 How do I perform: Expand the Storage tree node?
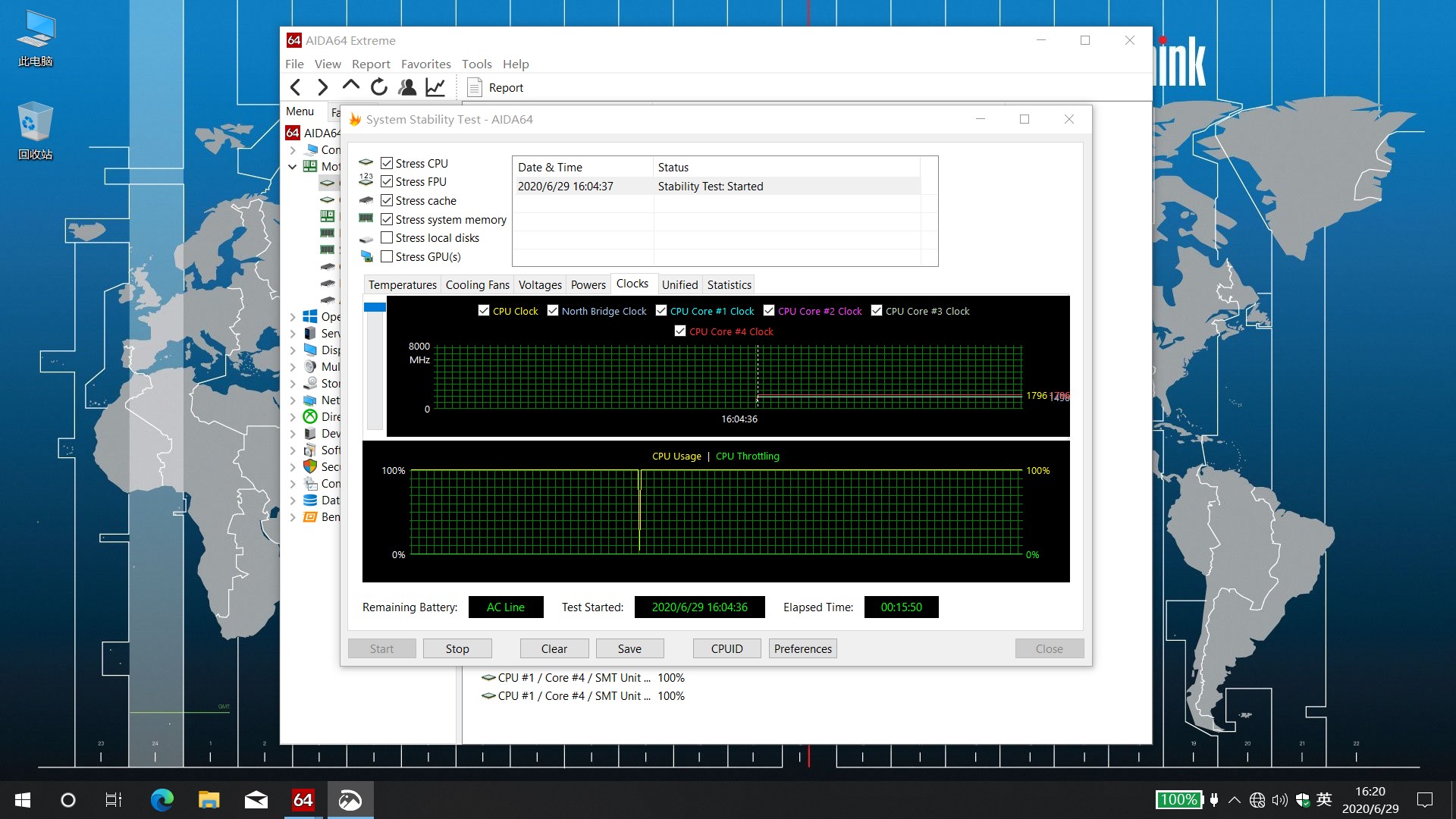293,383
